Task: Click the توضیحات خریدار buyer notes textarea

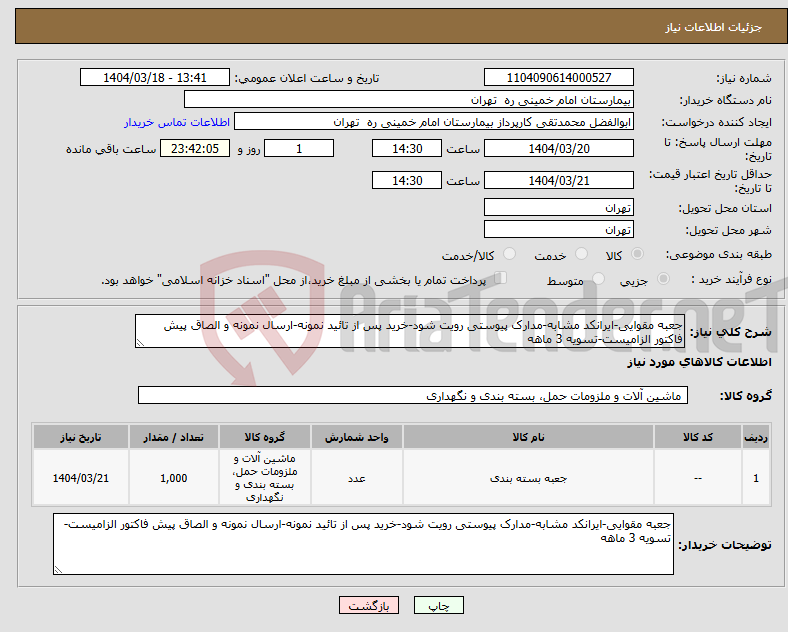Action: 363,544
